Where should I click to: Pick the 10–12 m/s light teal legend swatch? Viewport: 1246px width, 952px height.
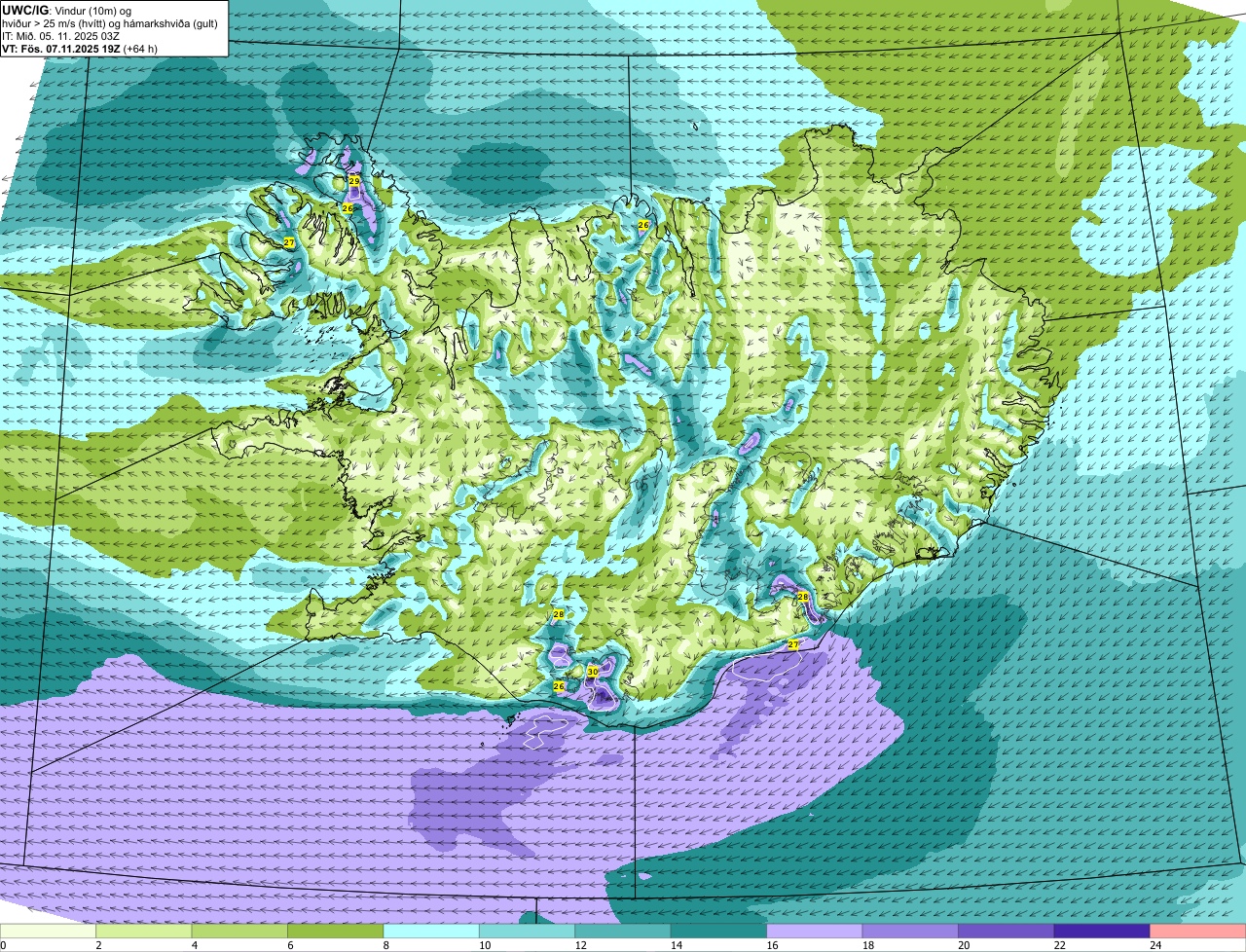pos(527,931)
